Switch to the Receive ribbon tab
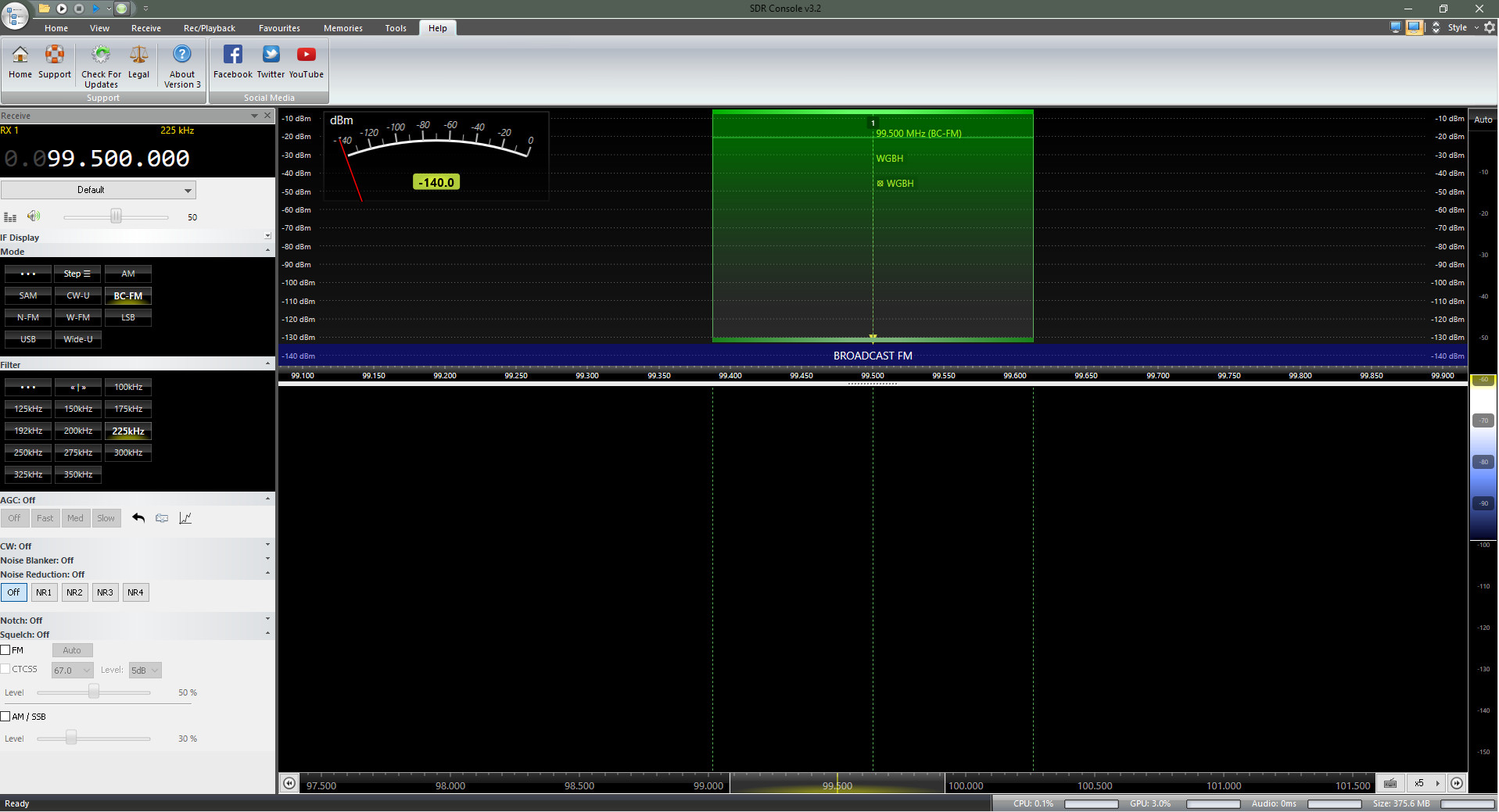The image size is (1499, 812). 145,28
